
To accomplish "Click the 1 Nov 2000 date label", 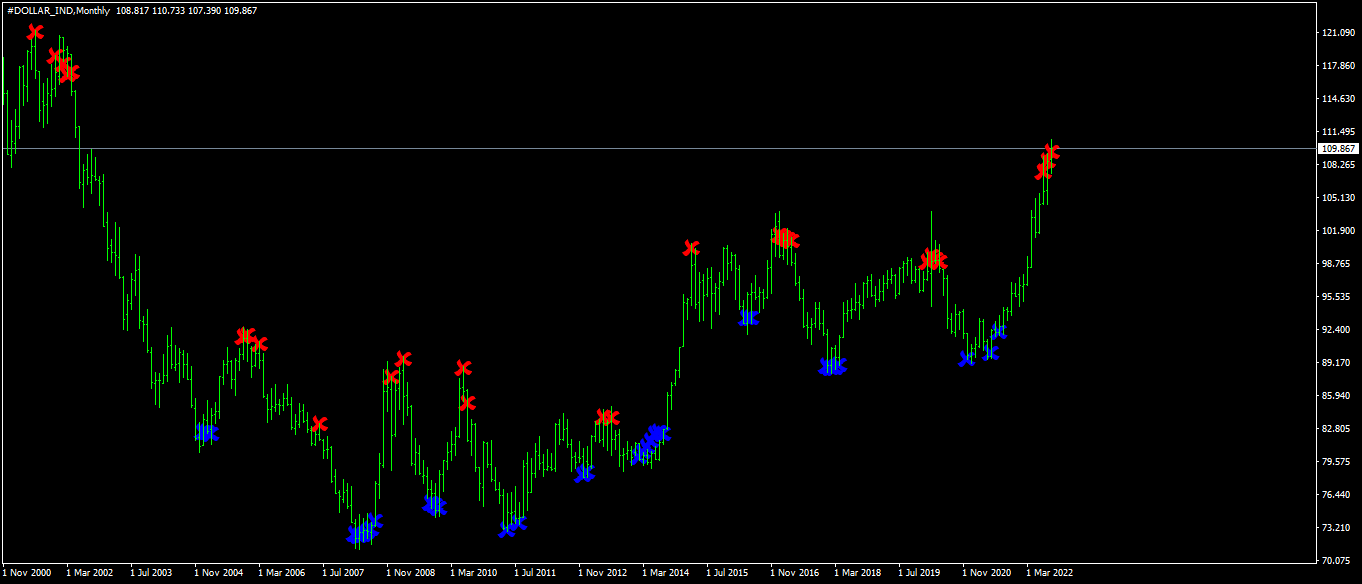I will [26, 573].
